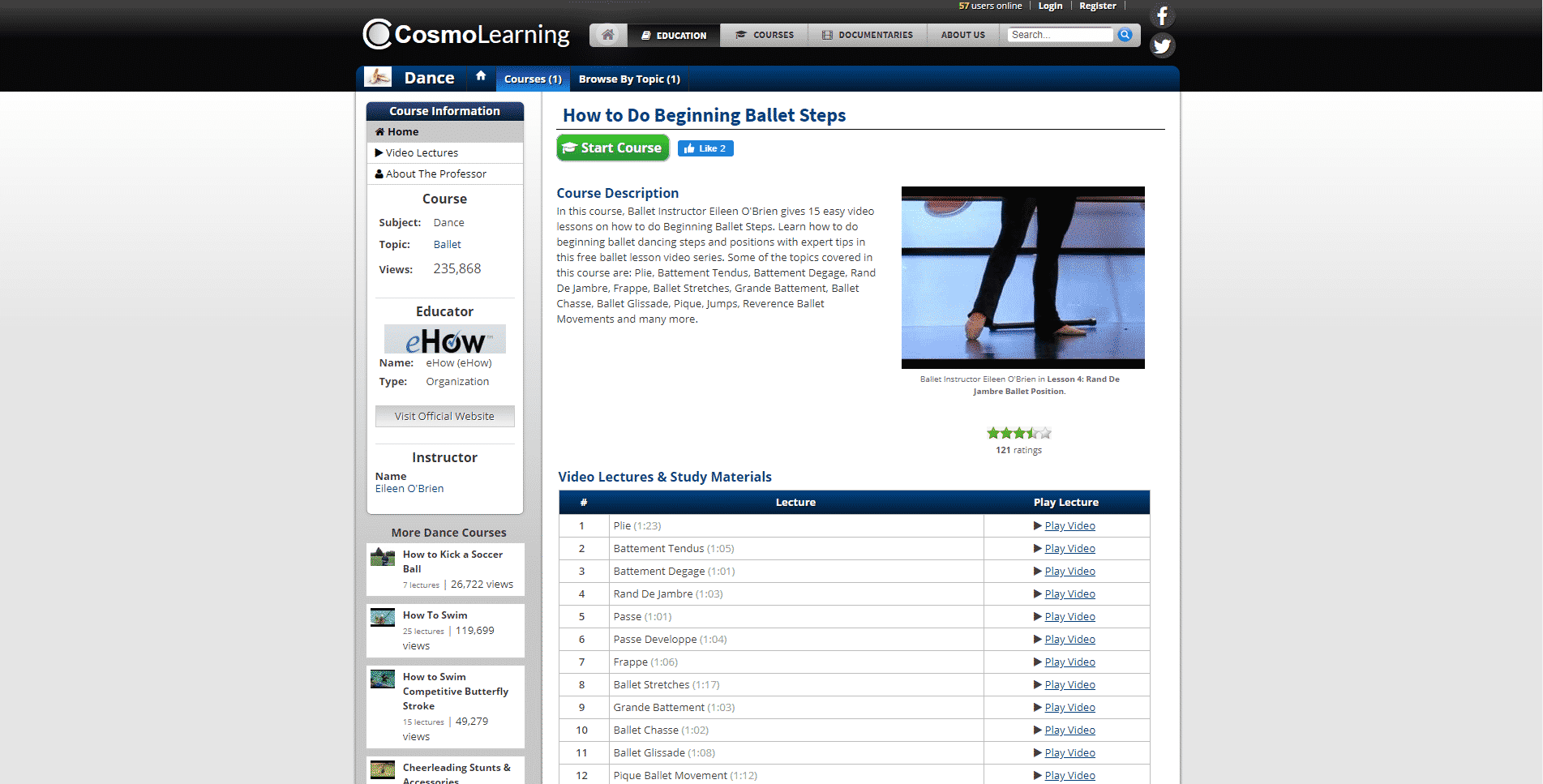Open the How To Swim course link
The width and height of the screenshot is (1543, 784).
(x=435, y=615)
